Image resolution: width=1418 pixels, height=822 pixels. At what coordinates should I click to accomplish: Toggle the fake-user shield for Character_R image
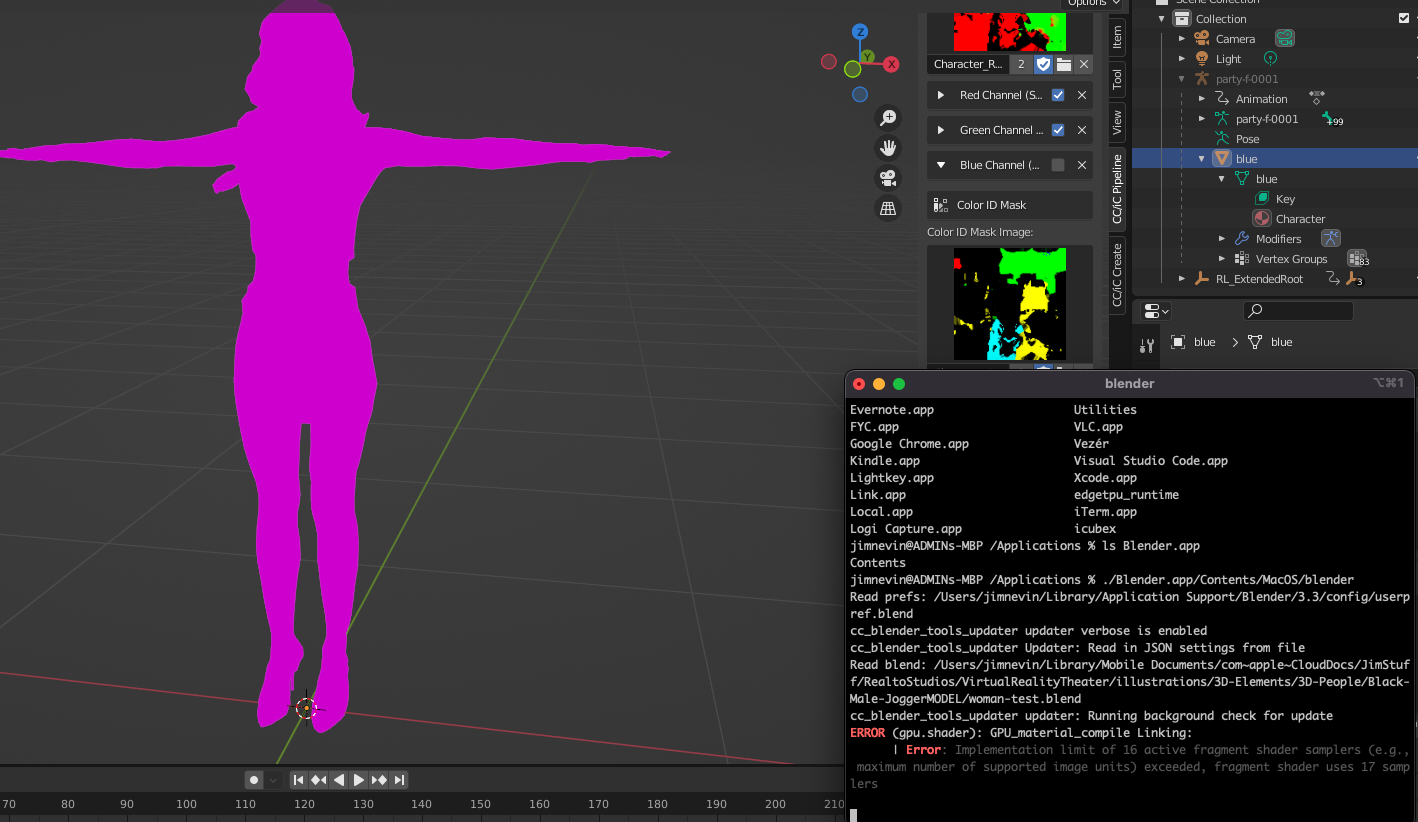click(x=1043, y=63)
